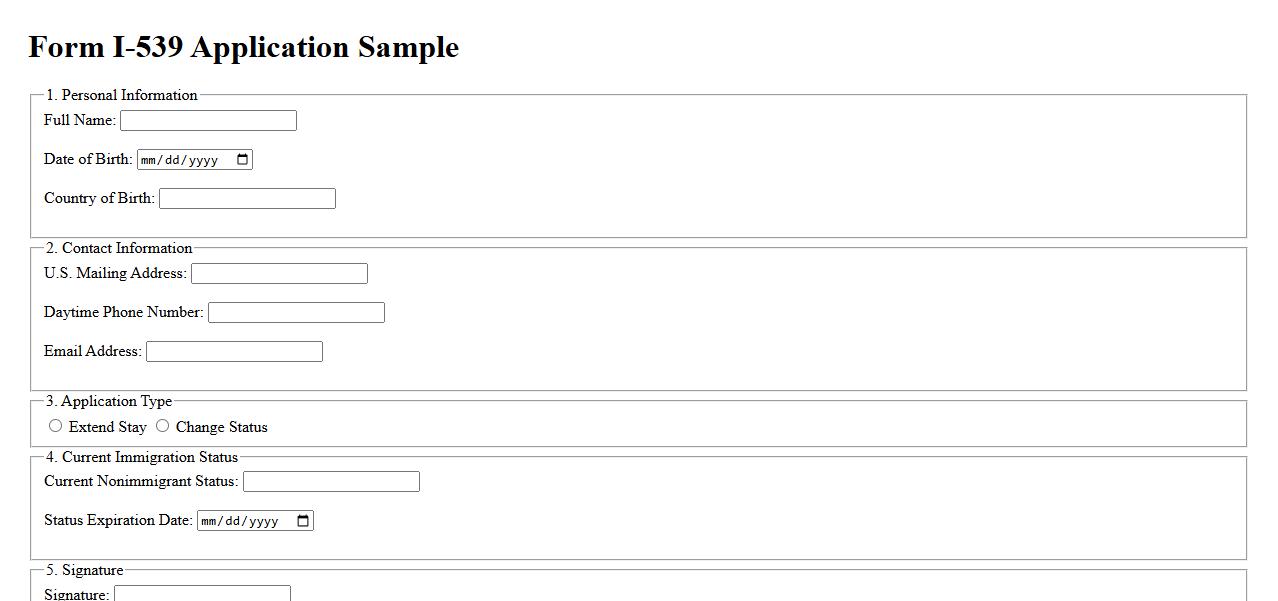Select year segment in Date of Birth
Screen dimensions: 1278x601
203,160
